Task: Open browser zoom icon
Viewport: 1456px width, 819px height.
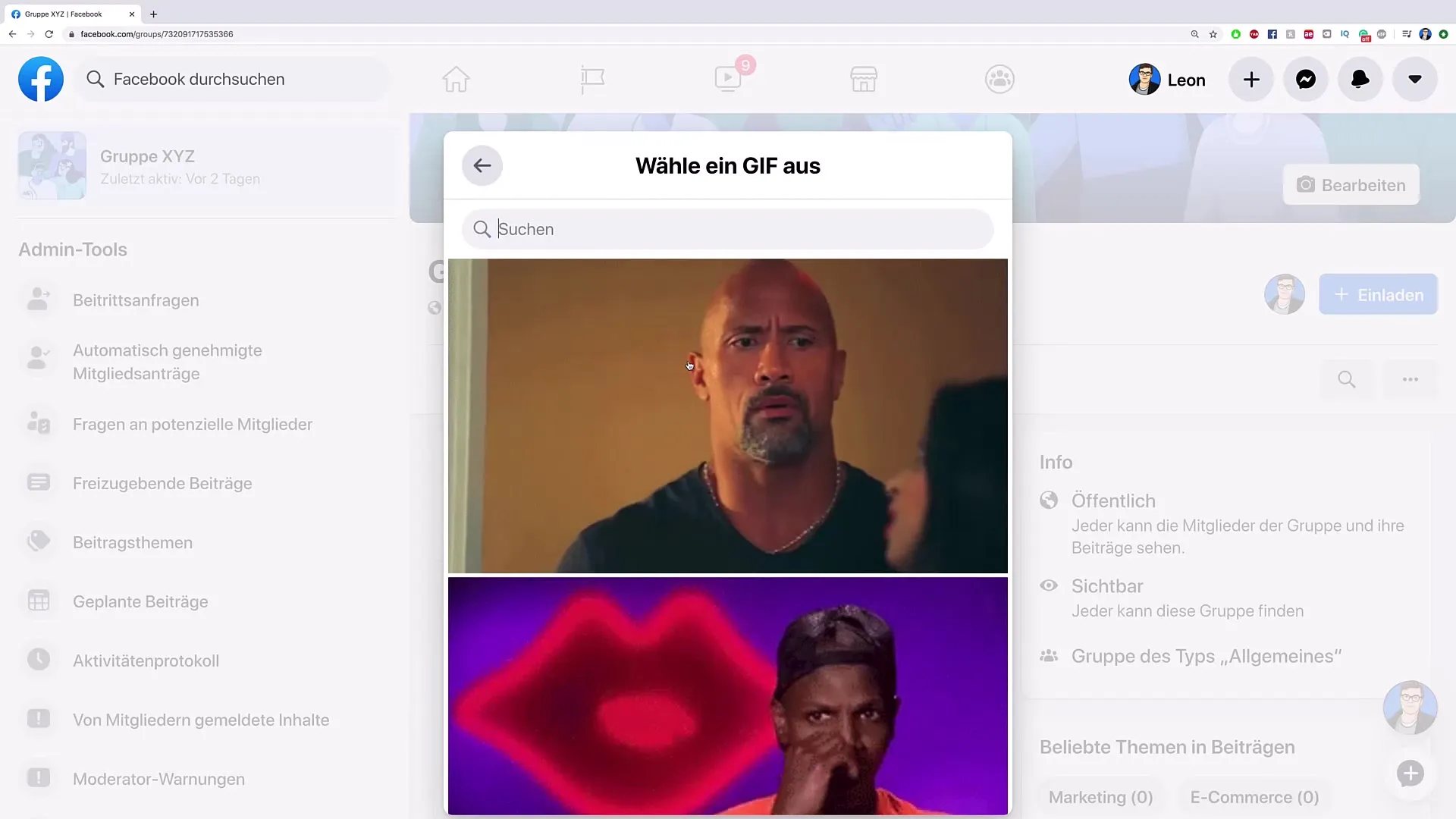Action: [1194, 34]
